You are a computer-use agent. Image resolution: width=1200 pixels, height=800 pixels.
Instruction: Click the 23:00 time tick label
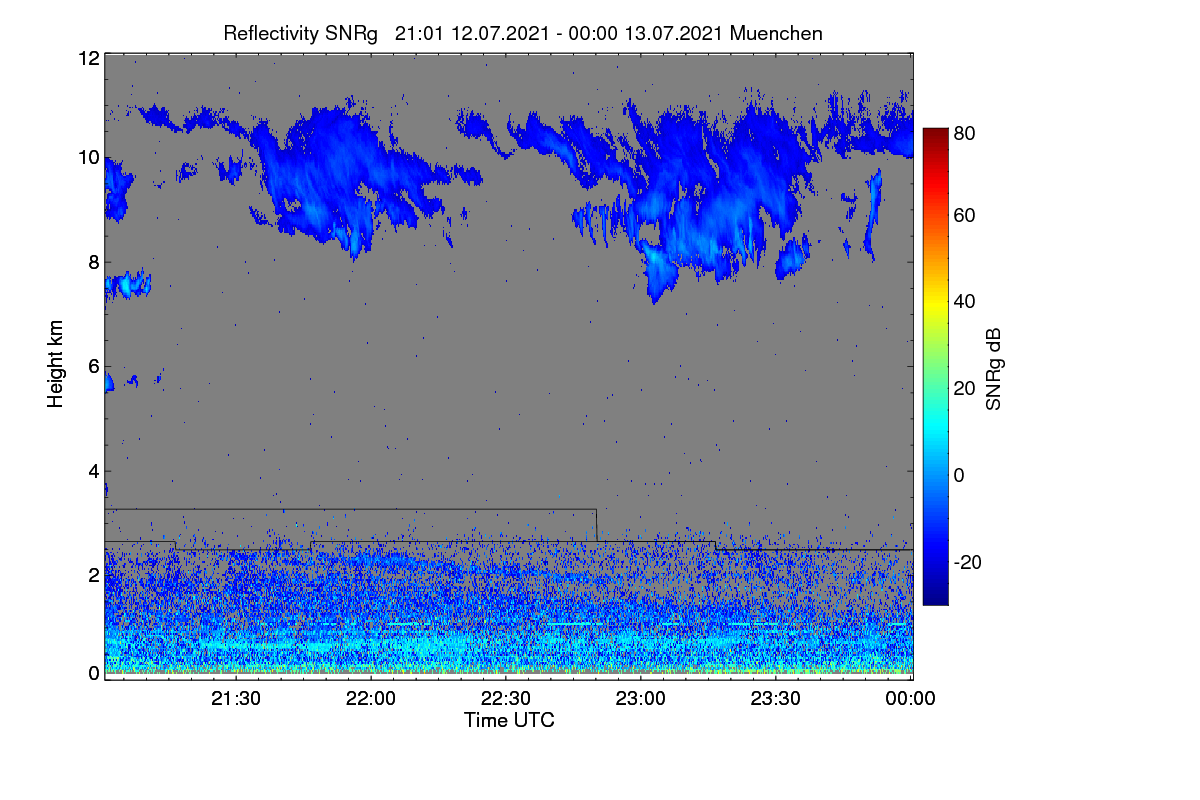(x=642, y=699)
